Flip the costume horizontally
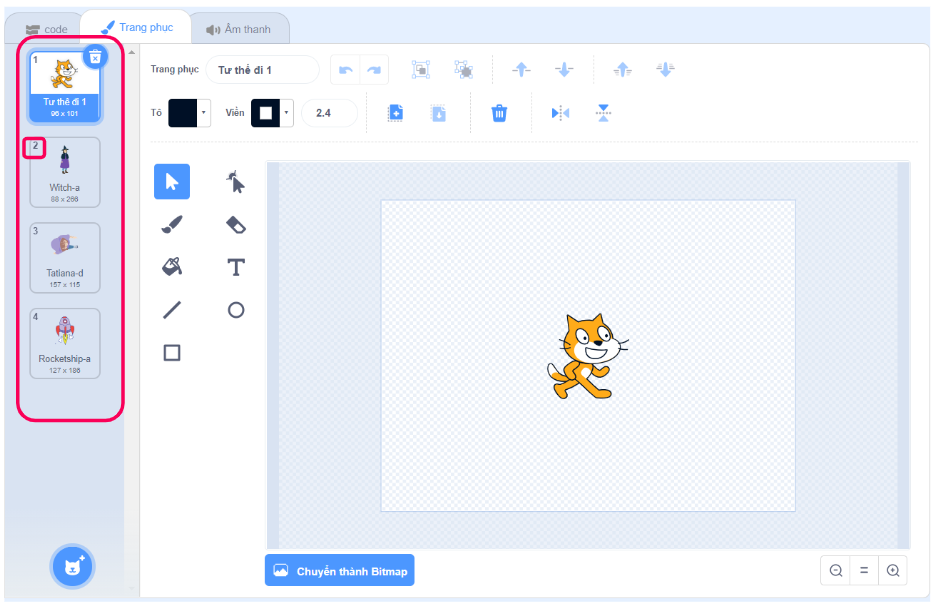Image resolution: width=934 pixels, height=606 pixels. 561,113
